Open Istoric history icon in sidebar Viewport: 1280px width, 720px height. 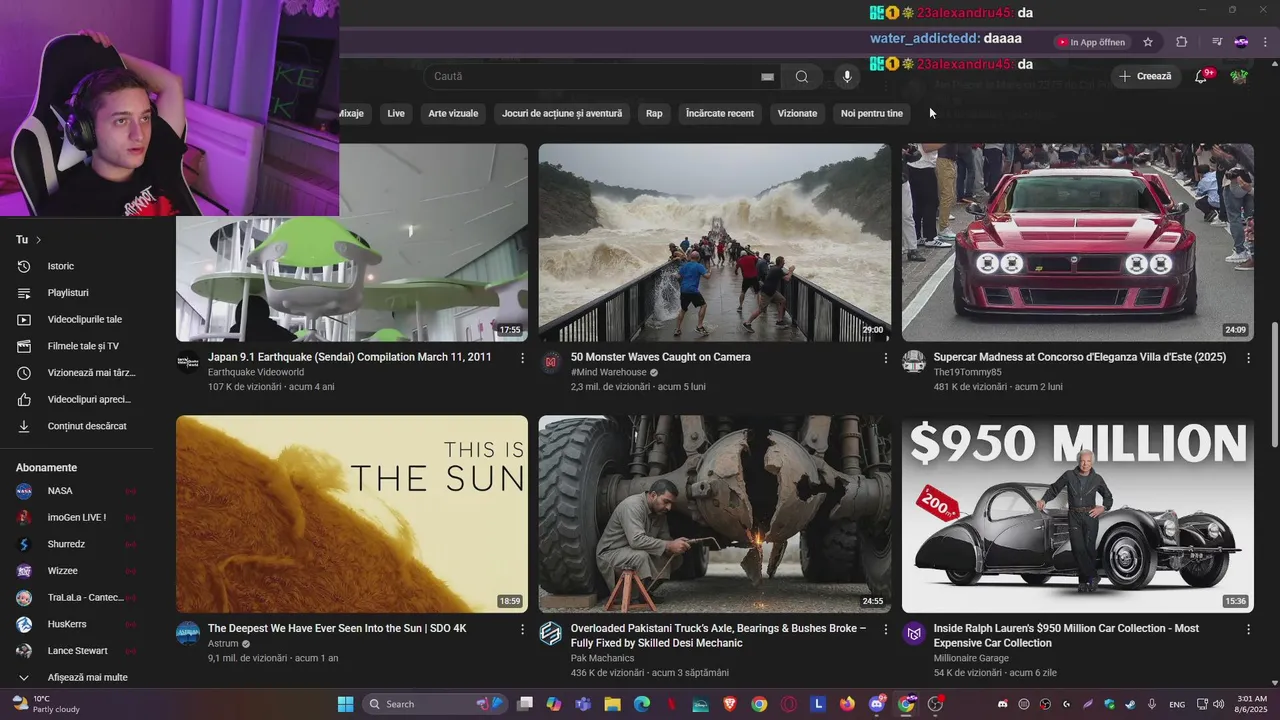click(x=24, y=266)
